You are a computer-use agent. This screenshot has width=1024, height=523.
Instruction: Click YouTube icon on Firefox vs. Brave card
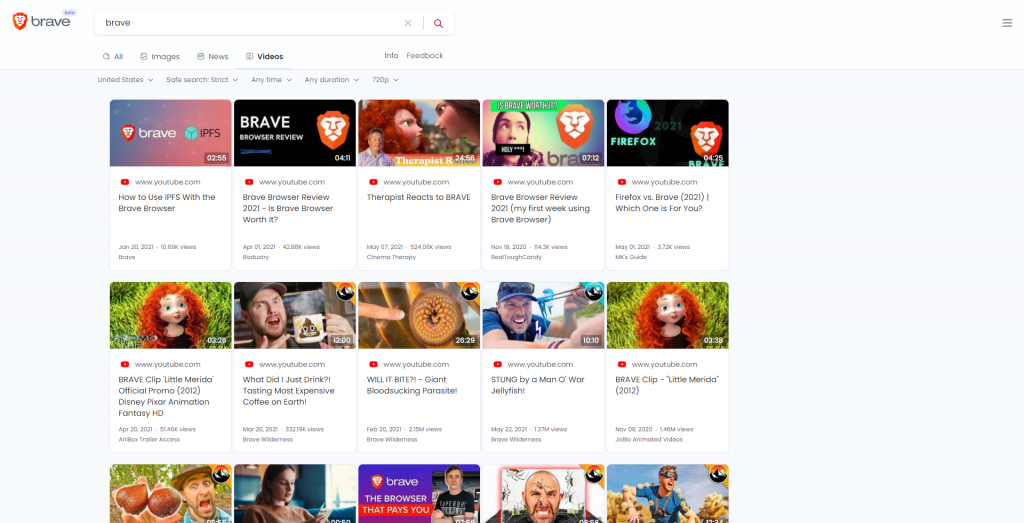(621, 182)
